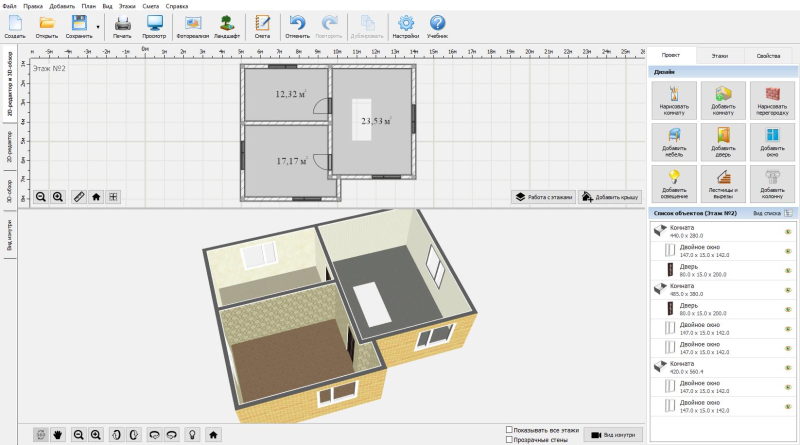Click the Вид изнутри button
The image size is (800, 445).
[611, 435]
